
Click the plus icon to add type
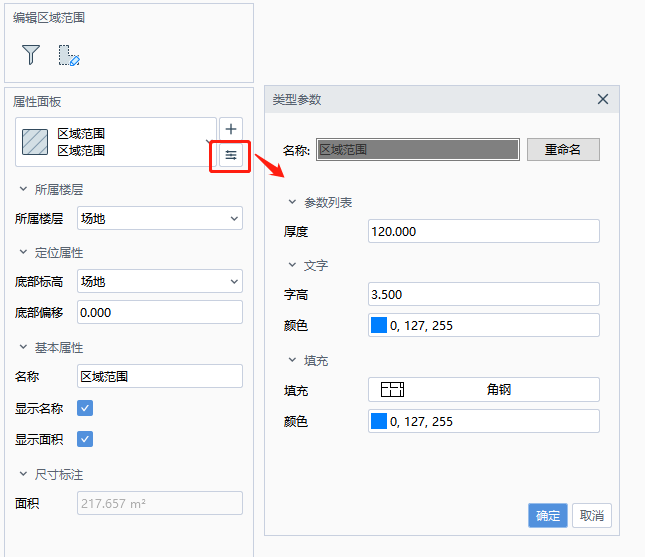tap(231, 129)
